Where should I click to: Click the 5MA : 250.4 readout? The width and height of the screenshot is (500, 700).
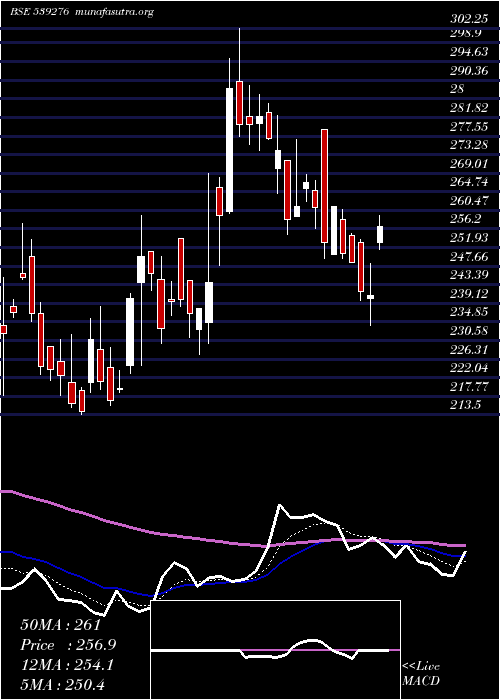[x=62, y=684]
